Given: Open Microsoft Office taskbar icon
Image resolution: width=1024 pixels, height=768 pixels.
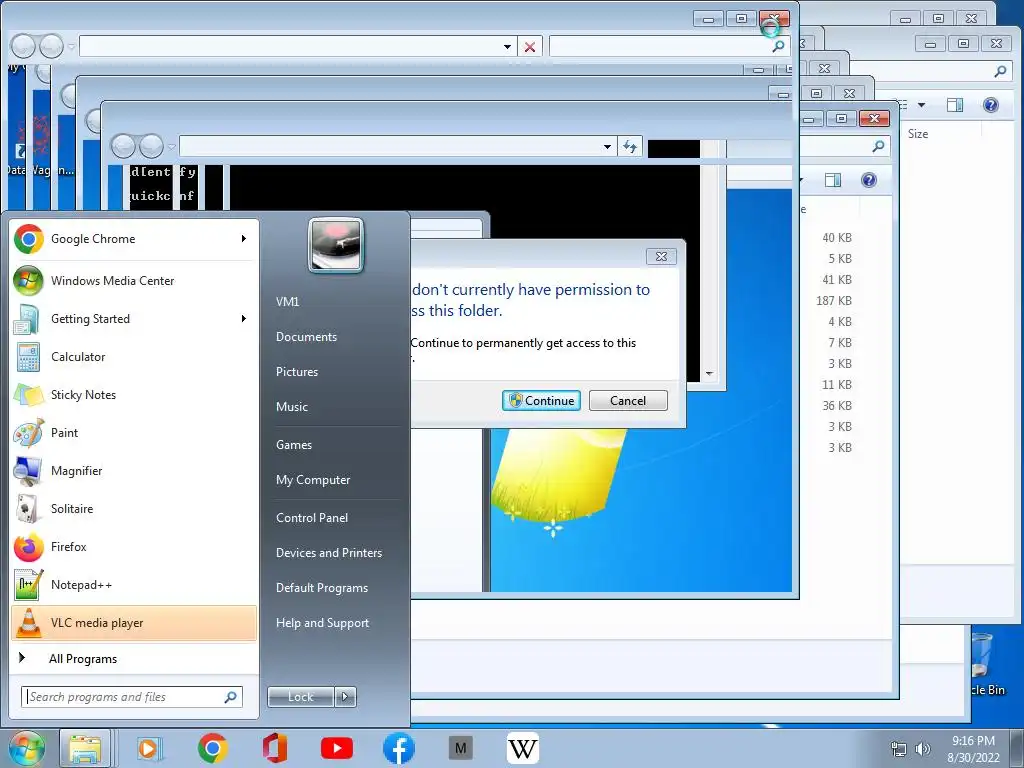Looking at the screenshot, I should [275, 748].
